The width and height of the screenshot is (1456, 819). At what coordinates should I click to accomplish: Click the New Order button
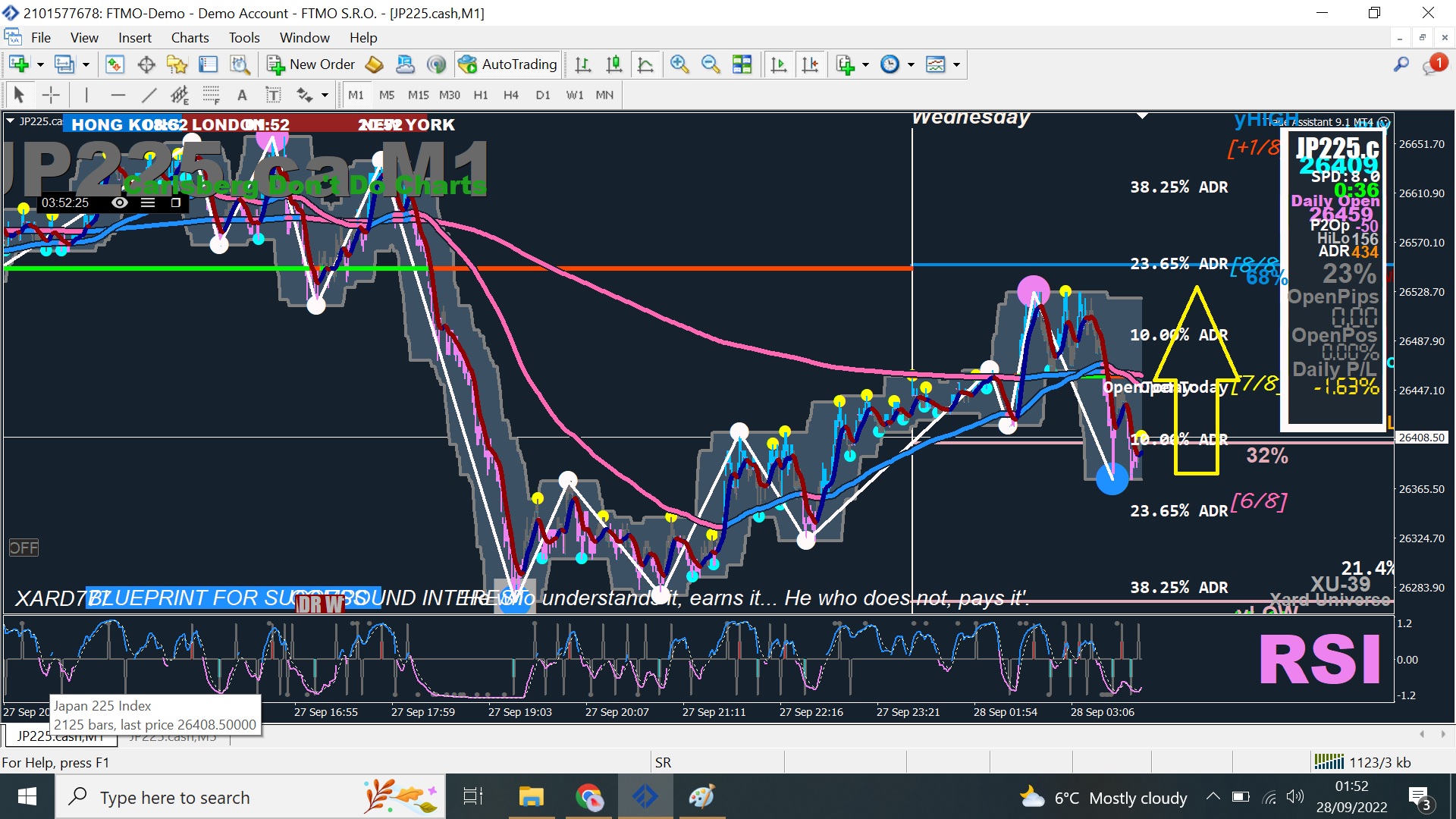point(311,64)
